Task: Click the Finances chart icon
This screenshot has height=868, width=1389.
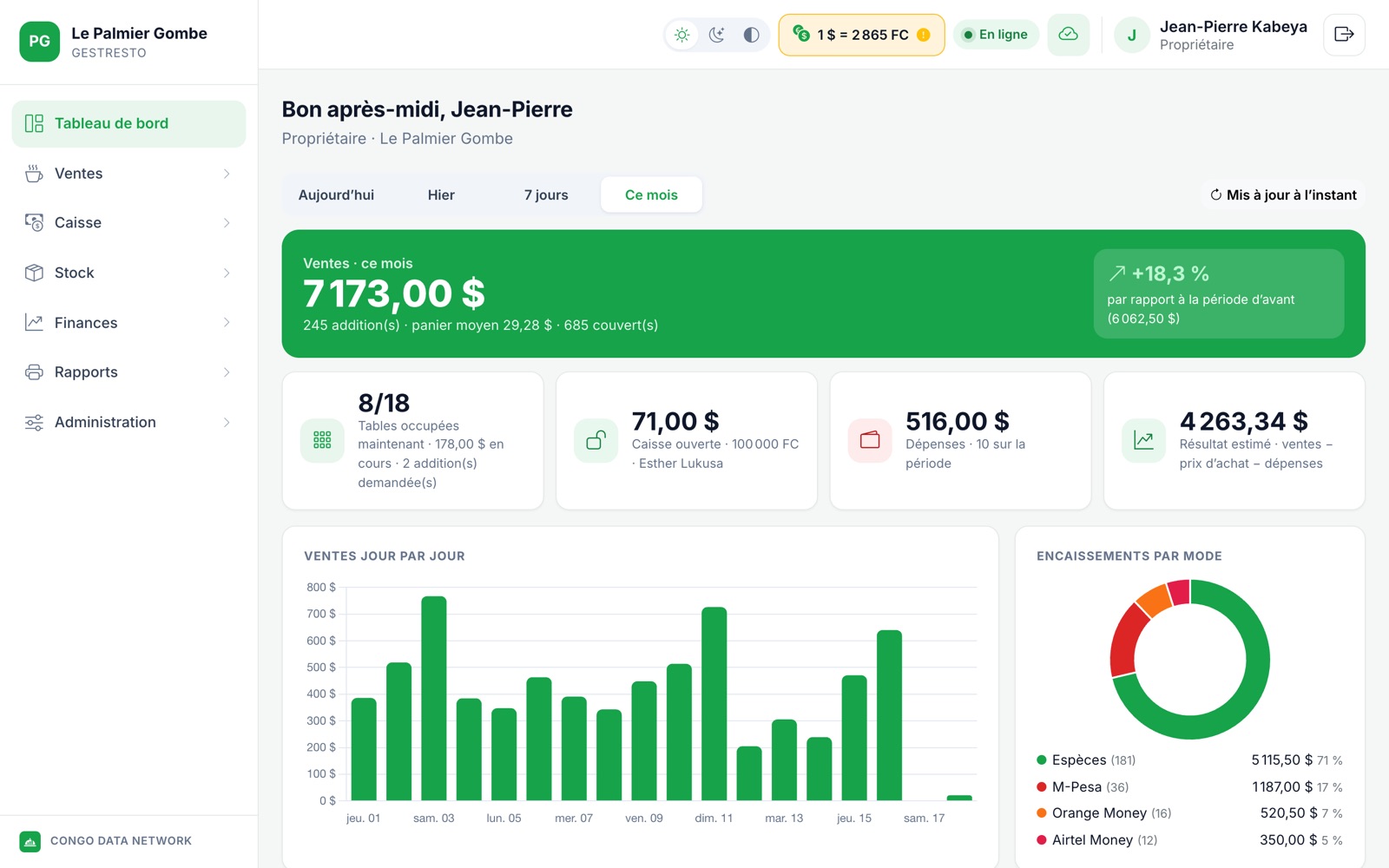Action: click(34, 323)
